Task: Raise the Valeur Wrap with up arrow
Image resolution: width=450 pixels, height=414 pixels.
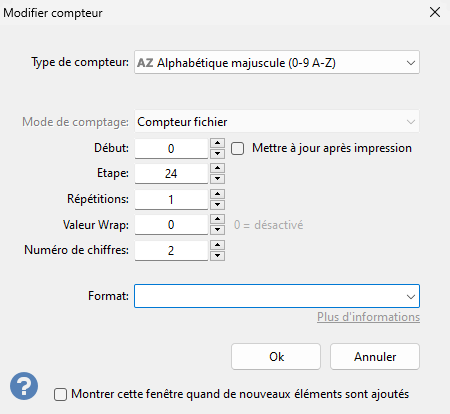Action: [218, 219]
